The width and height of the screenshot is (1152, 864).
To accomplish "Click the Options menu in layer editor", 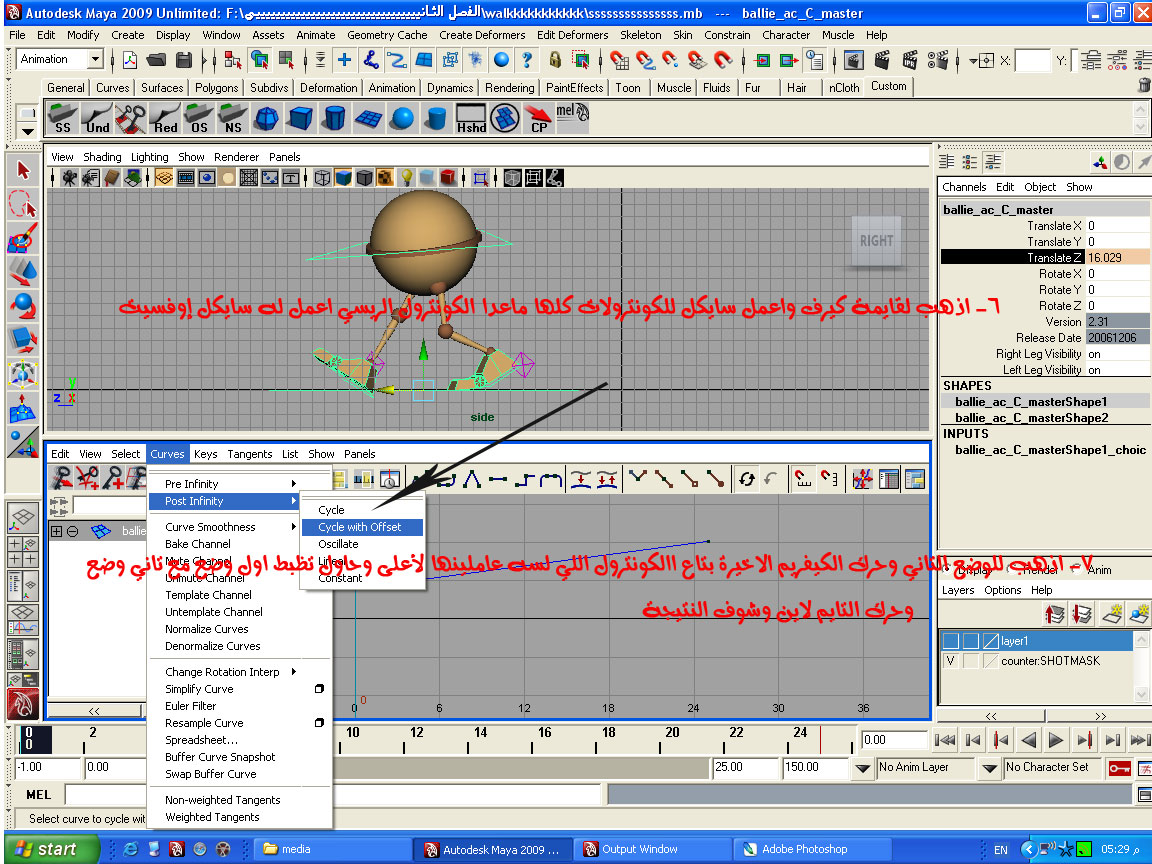I will 1002,590.
